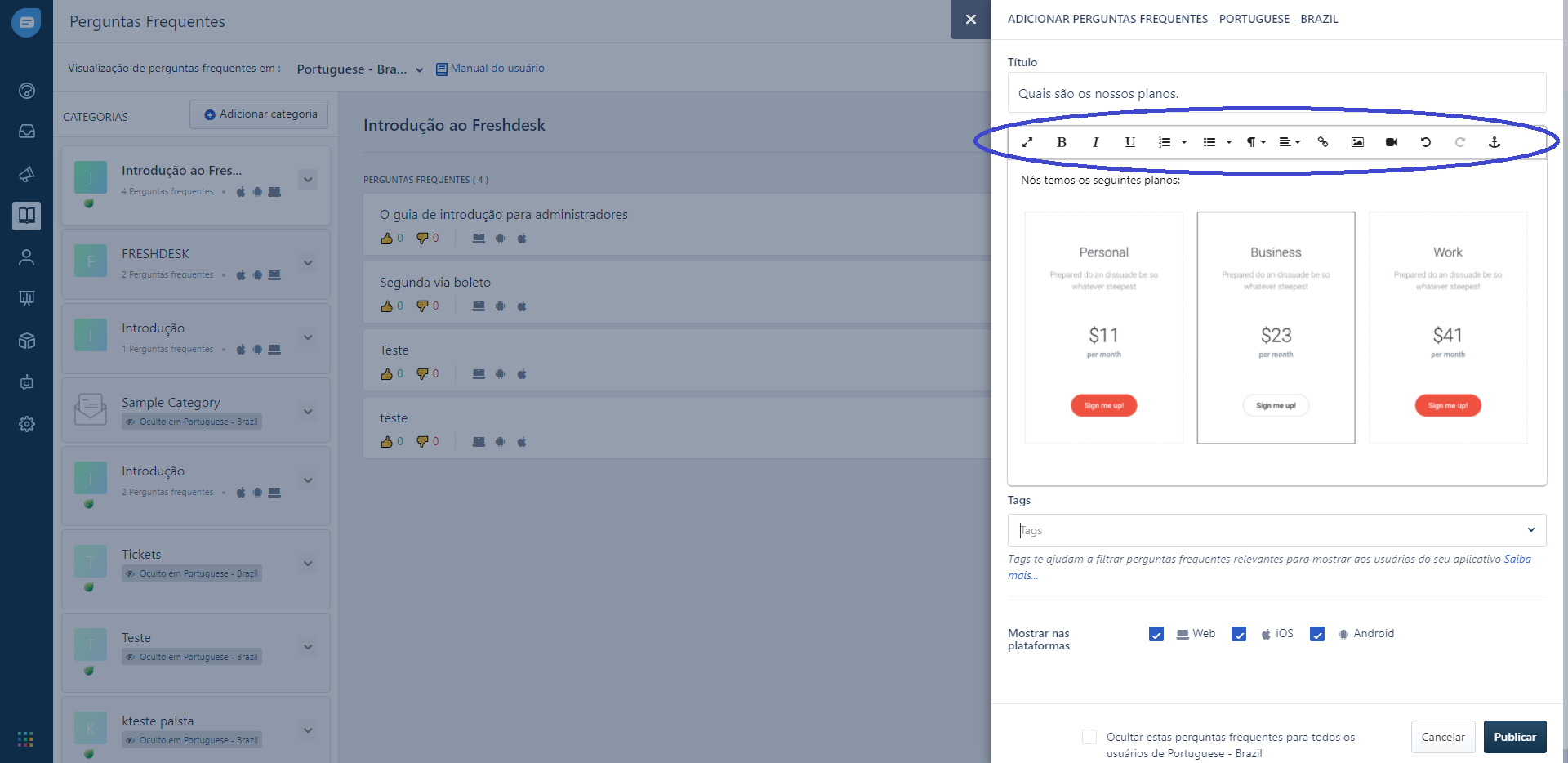This screenshot has width=1568, height=763.
Task: Select the Tickets category
Action: pos(196,569)
